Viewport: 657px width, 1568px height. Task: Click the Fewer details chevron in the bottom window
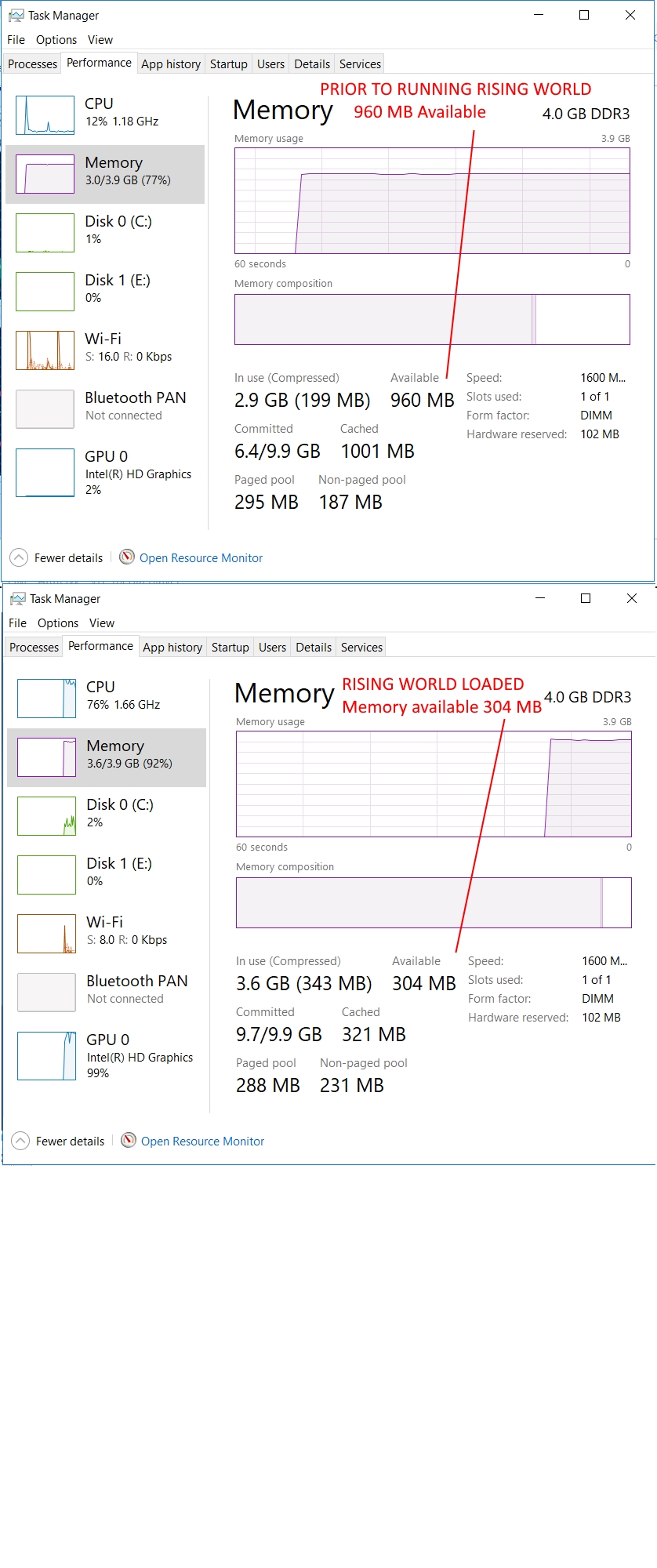click(20, 1141)
